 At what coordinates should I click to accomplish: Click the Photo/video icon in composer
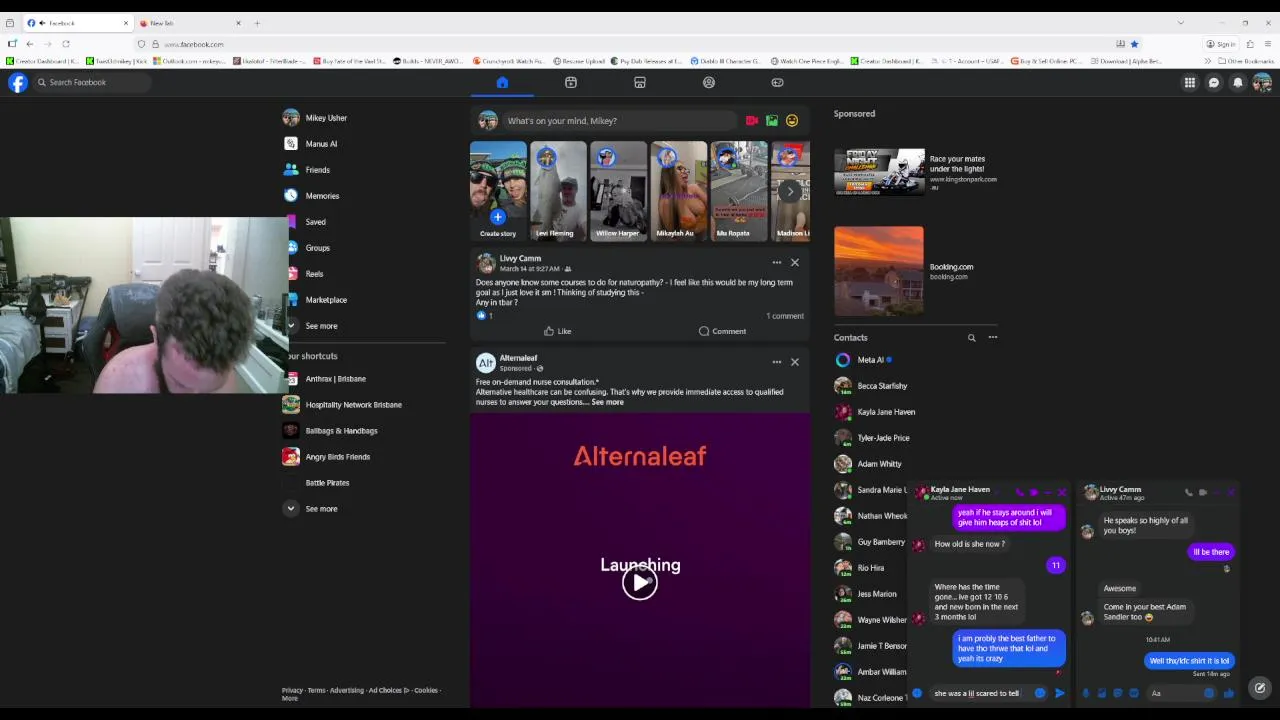pos(772,121)
